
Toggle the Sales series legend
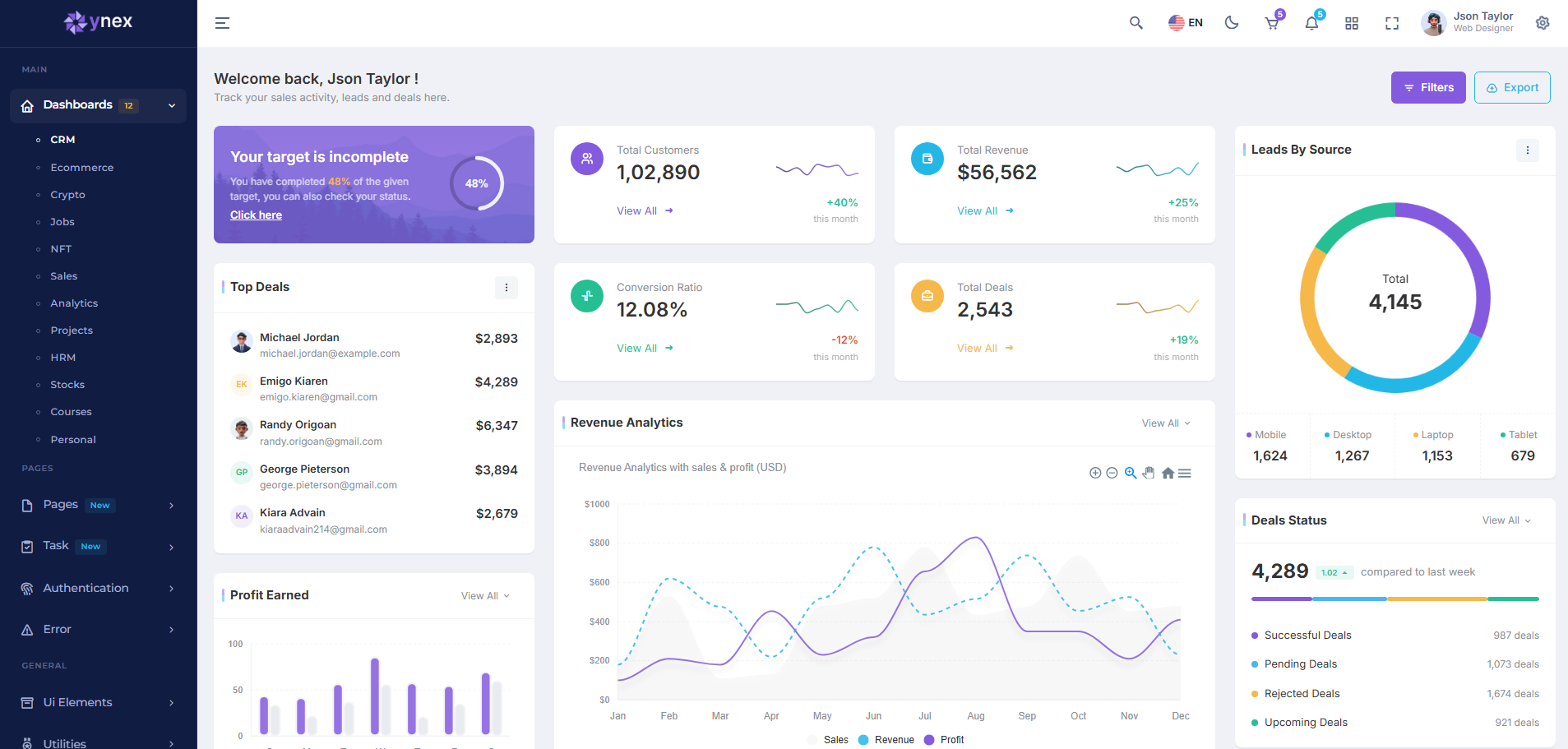(828, 740)
